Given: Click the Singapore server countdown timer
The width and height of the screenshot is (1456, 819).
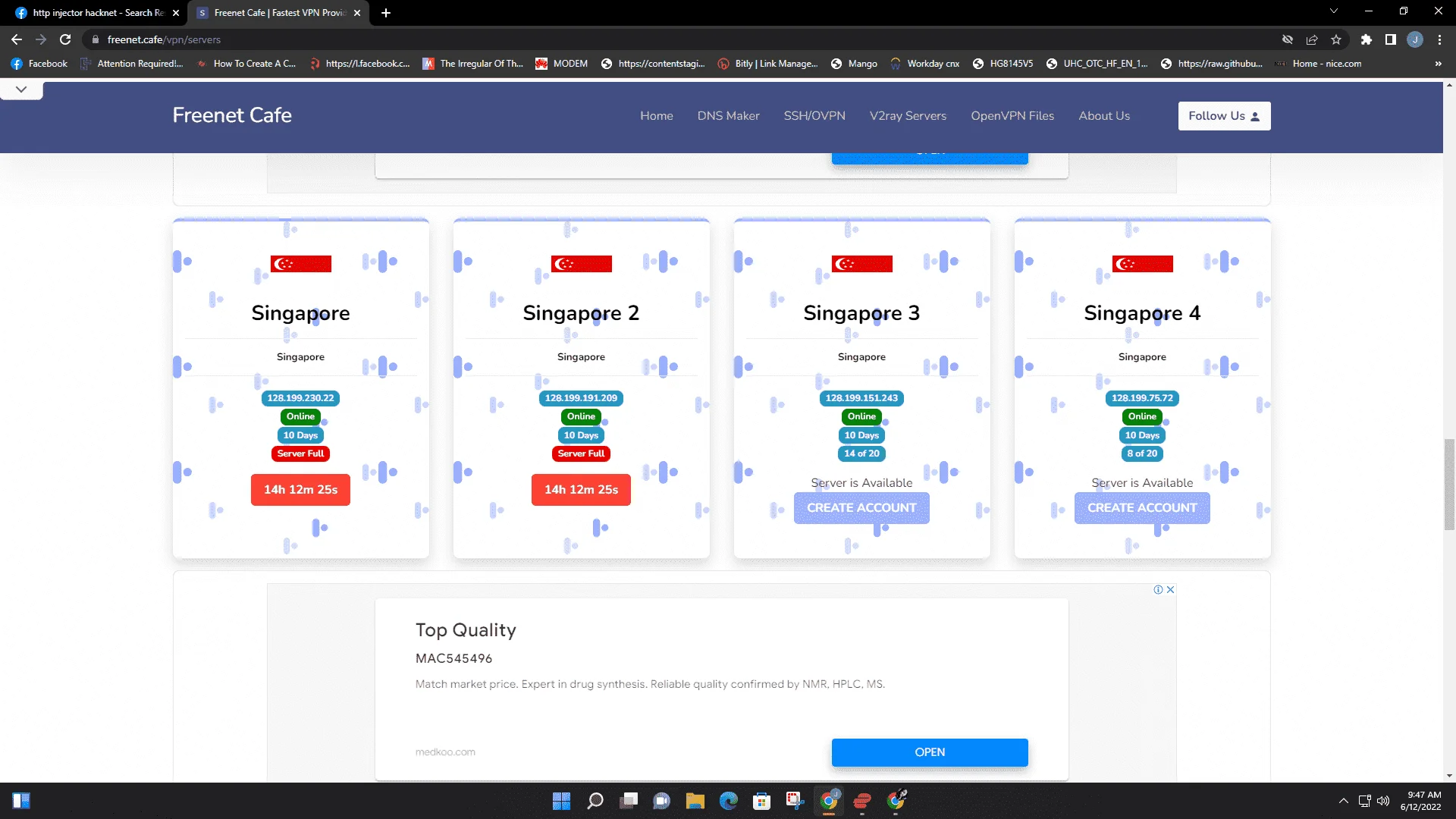Looking at the screenshot, I should [301, 490].
